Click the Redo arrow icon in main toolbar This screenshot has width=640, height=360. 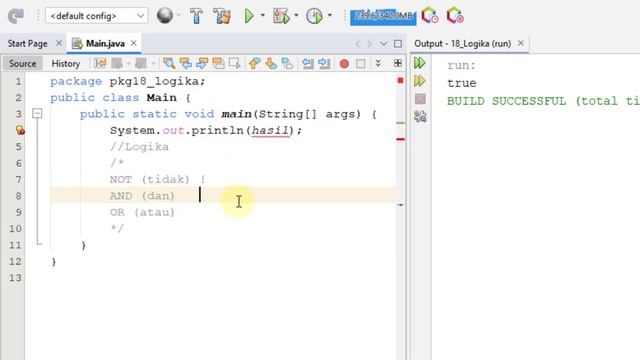click(16, 16)
